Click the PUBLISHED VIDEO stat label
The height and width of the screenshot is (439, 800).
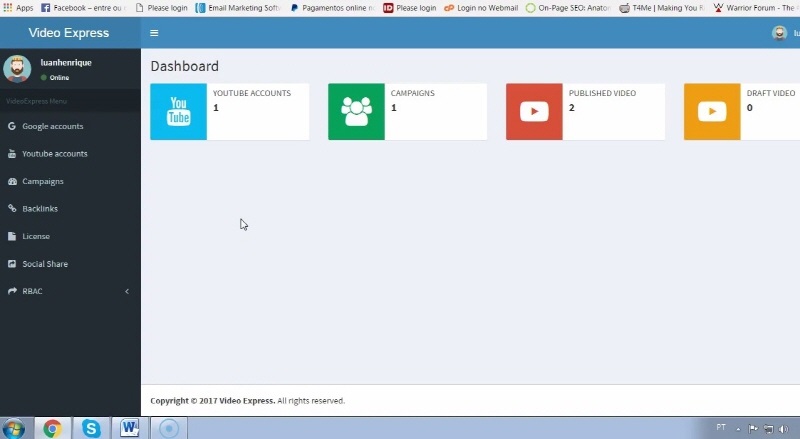[603, 93]
